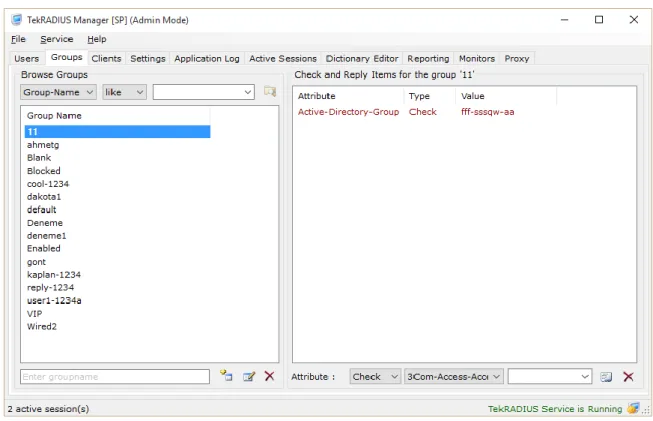The image size is (653, 421).
Task: Open the Monitors tab
Action: (477, 59)
